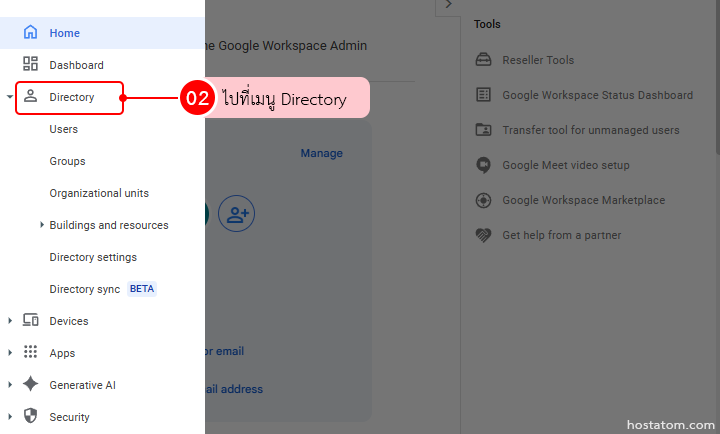
Task: Open Groups under Directory
Action: (67, 161)
